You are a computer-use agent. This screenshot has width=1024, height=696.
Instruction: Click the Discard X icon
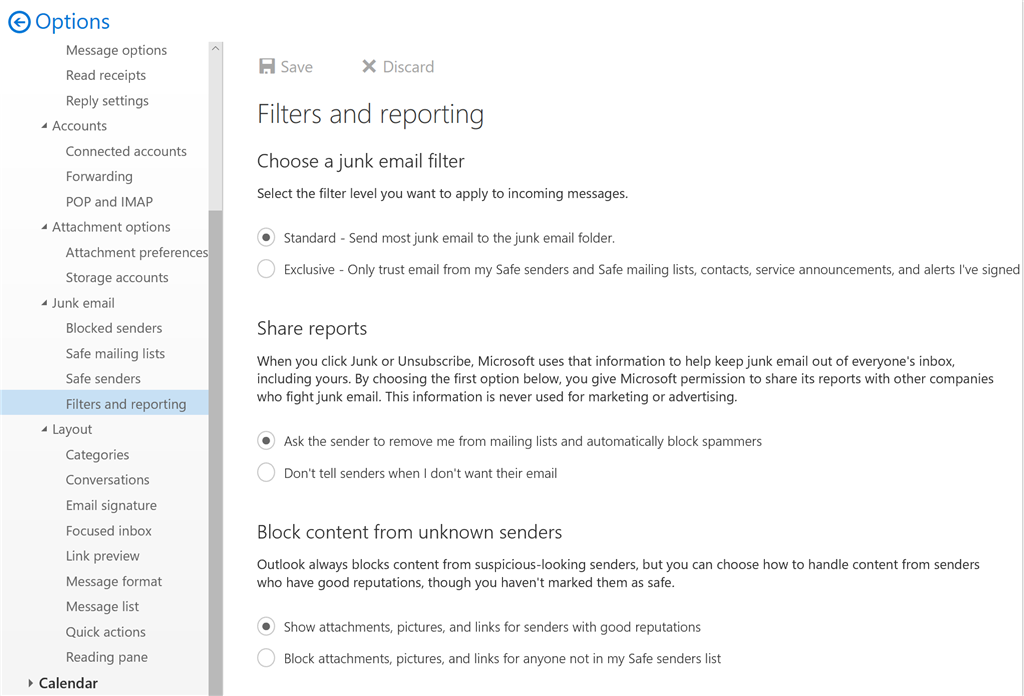[369, 67]
